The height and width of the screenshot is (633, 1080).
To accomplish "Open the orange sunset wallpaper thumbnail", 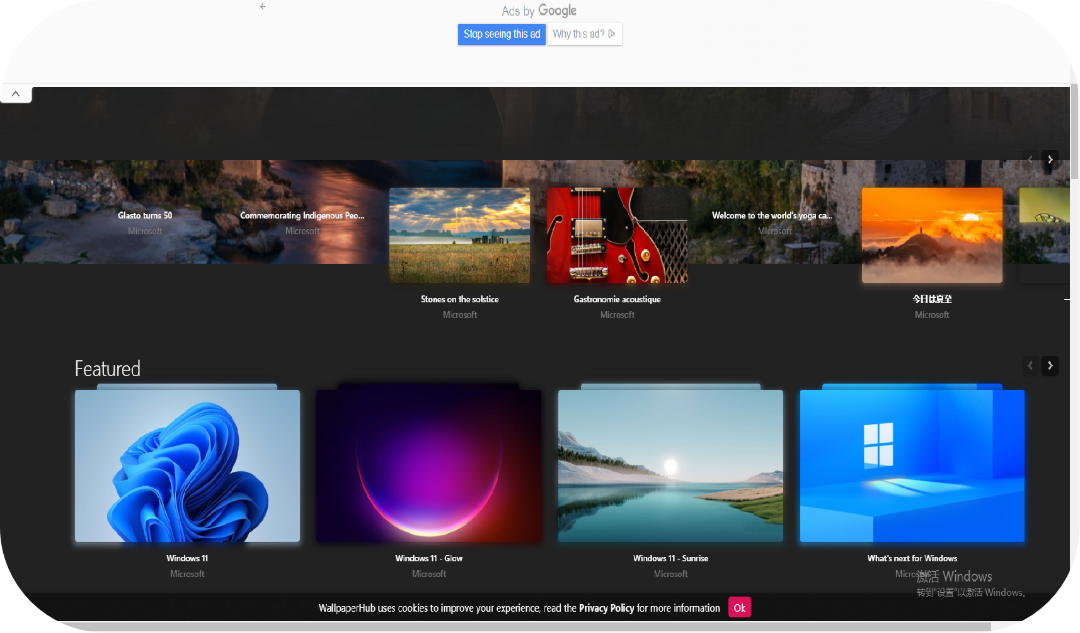I will coord(932,236).
